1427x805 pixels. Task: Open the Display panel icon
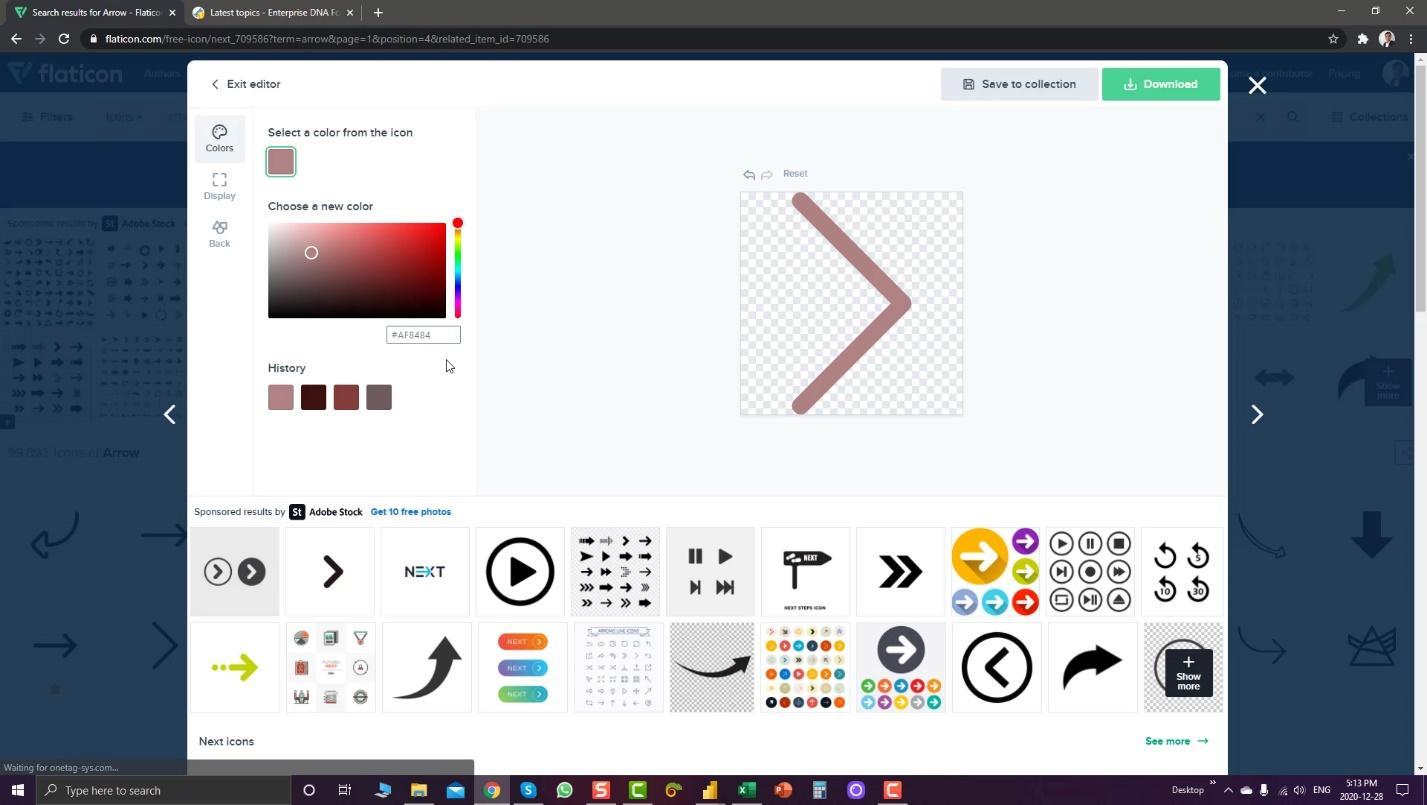tap(219, 186)
